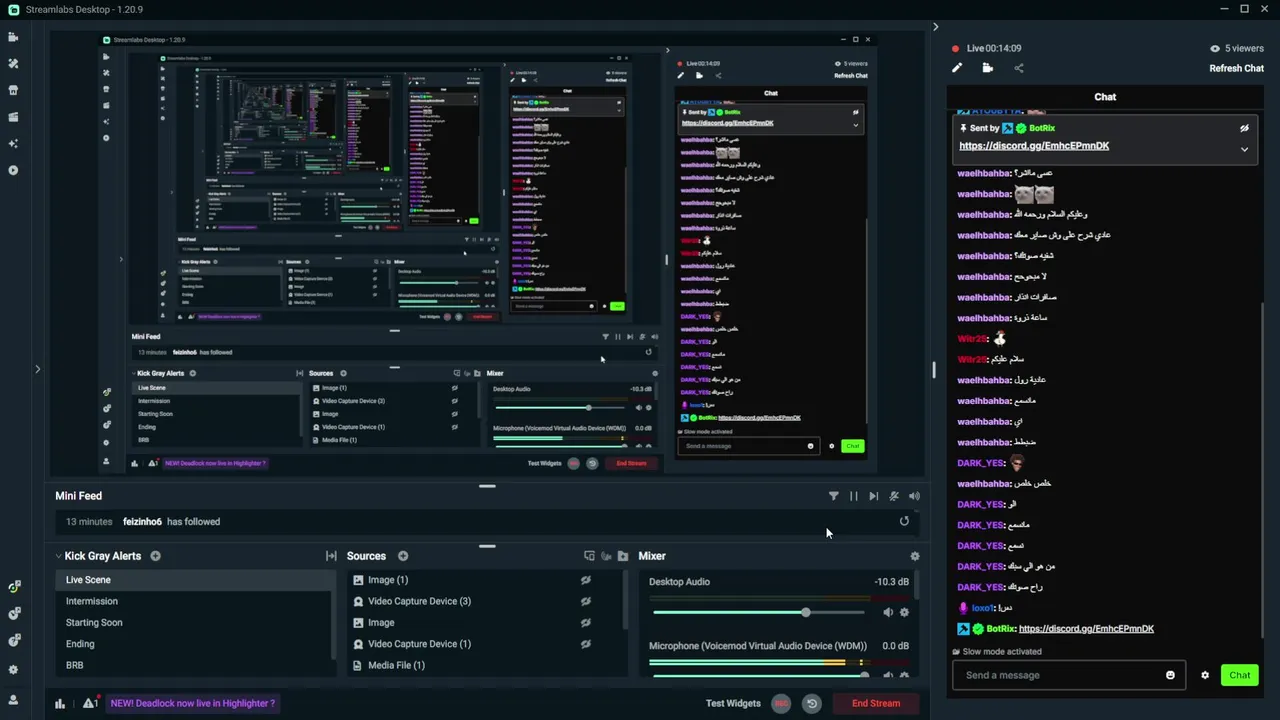Select the BRB scene

tap(195, 665)
